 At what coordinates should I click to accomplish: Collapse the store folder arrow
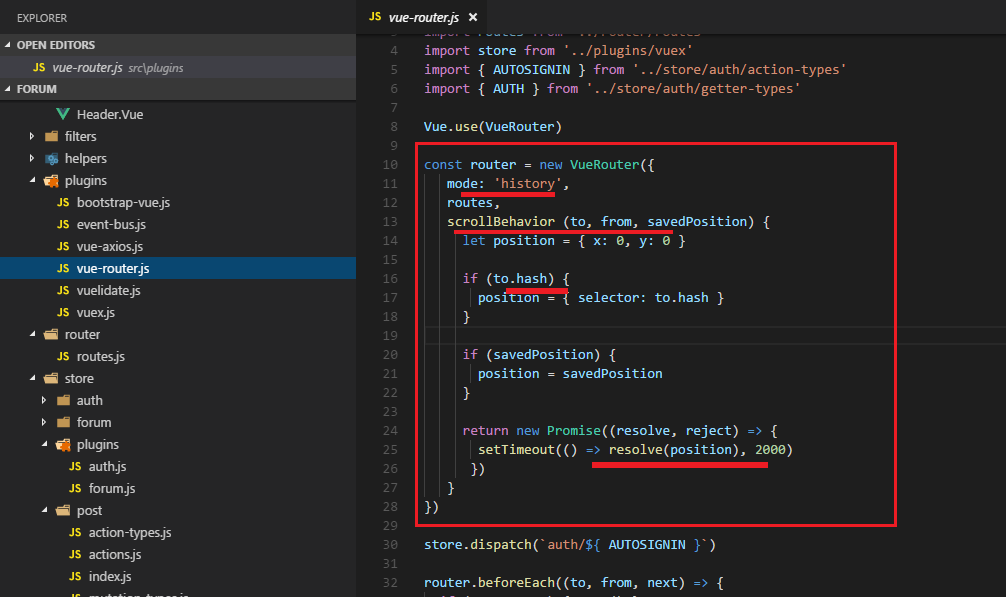pos(32,378)
